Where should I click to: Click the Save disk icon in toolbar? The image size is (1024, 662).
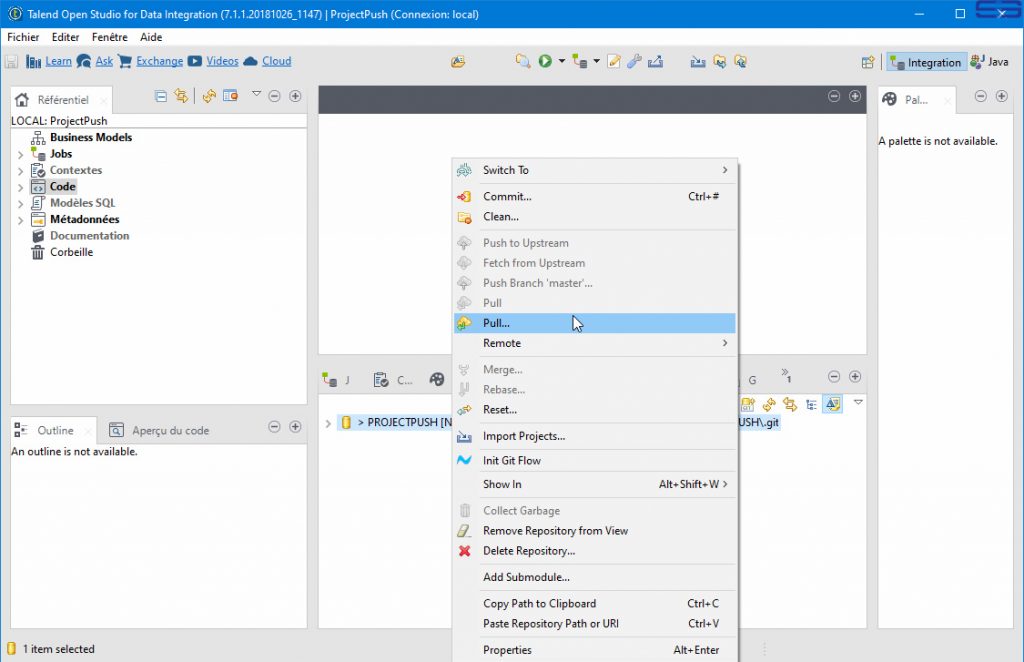pos(12,61)
